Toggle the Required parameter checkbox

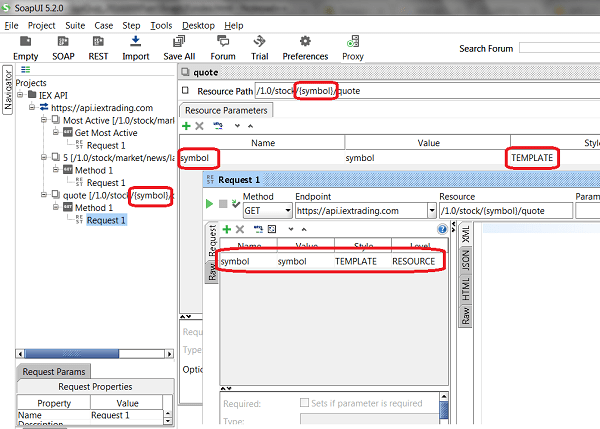304,403
